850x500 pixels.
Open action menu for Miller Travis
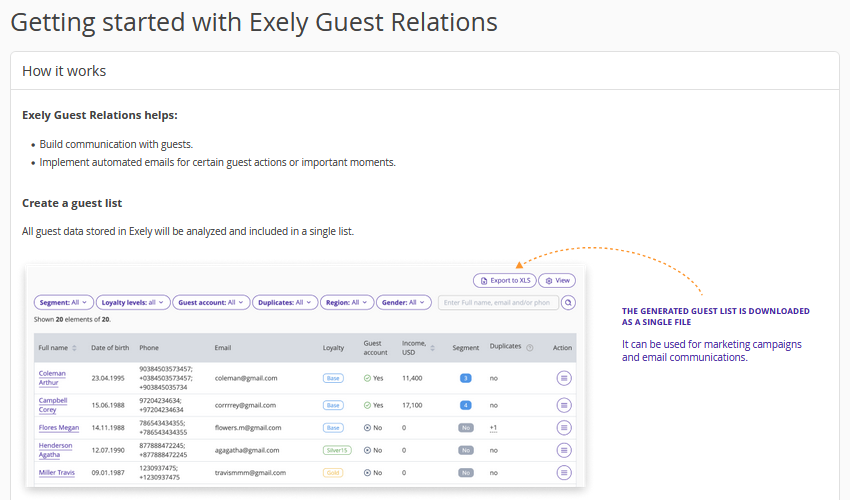(x=563, y=473)
